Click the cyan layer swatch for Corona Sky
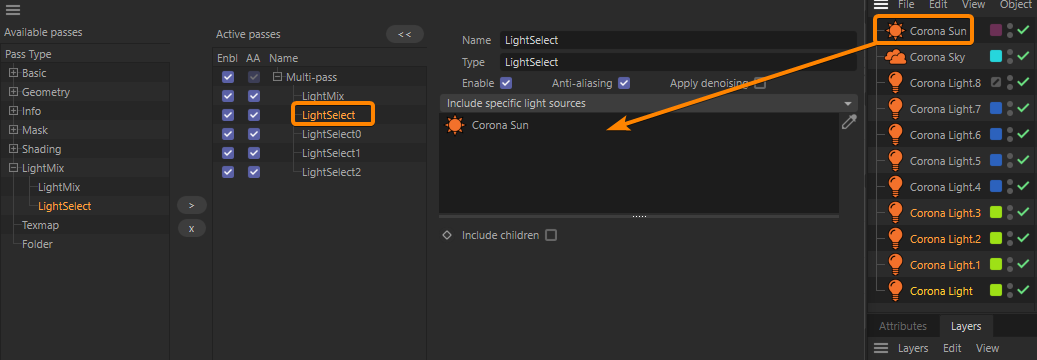Screen dimensions: 1037x360 [x=995, y=57]
